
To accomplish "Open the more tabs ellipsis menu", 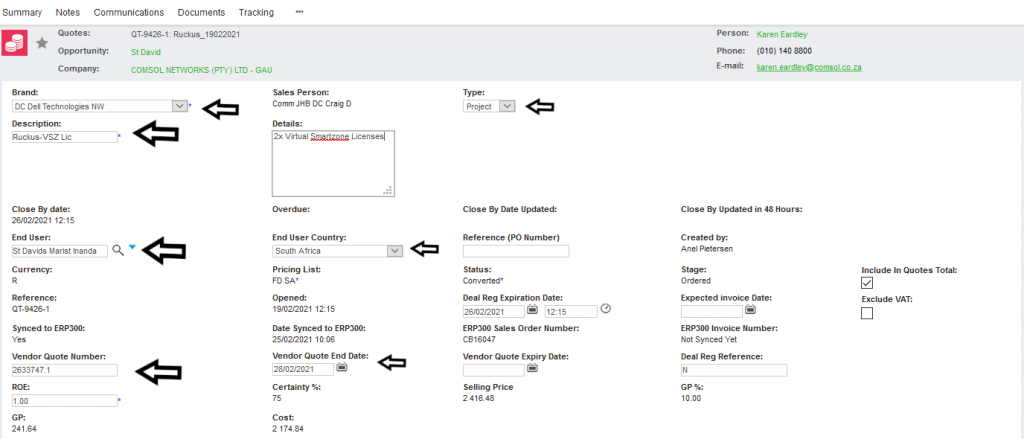I will [299, 12].
